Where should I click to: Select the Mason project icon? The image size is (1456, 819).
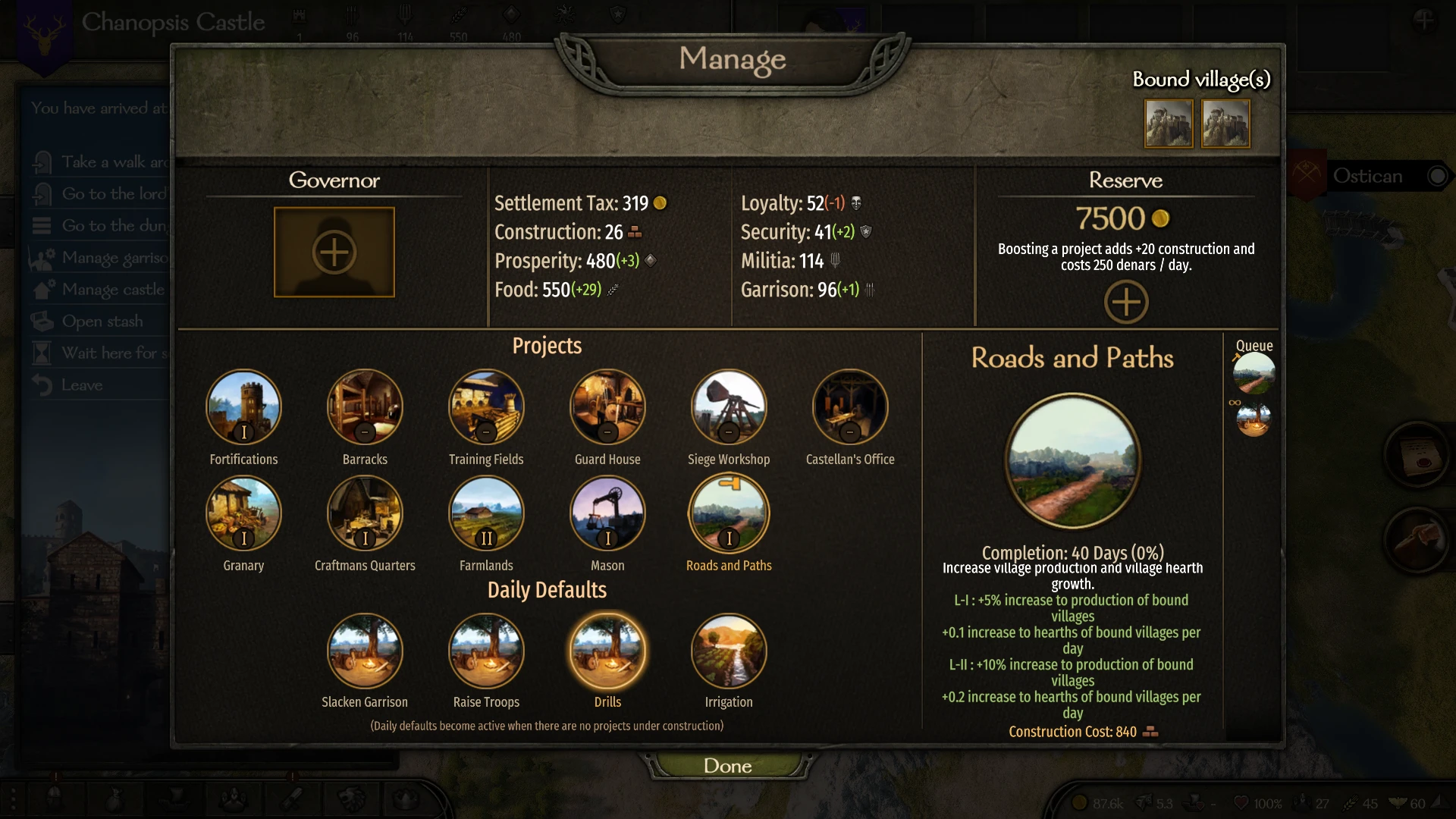[607, 513]
